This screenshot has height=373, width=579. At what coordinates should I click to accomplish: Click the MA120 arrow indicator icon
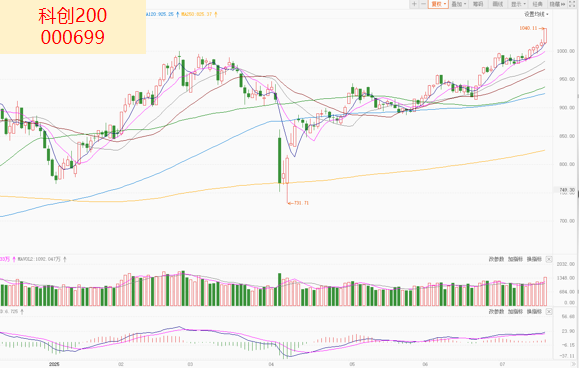[177, 14]
